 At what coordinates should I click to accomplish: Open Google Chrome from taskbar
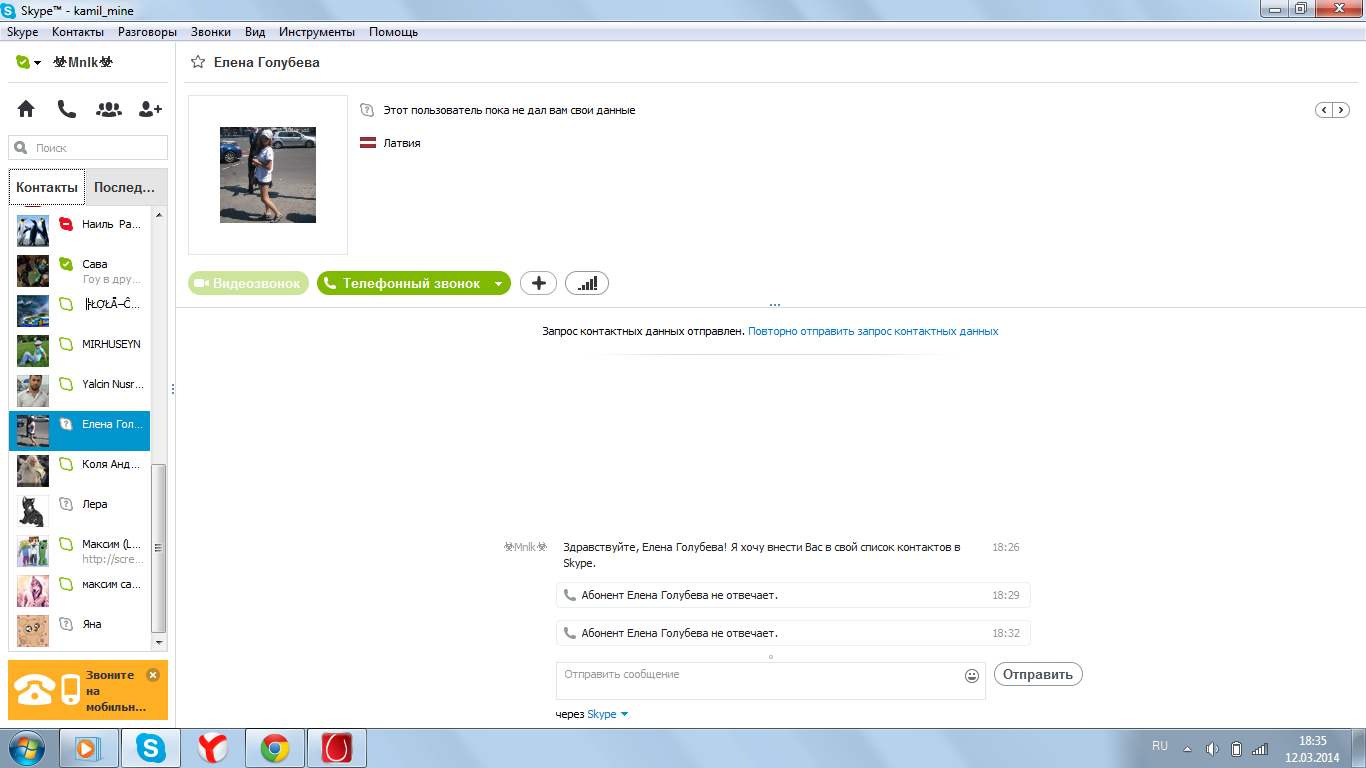[275, 748]
